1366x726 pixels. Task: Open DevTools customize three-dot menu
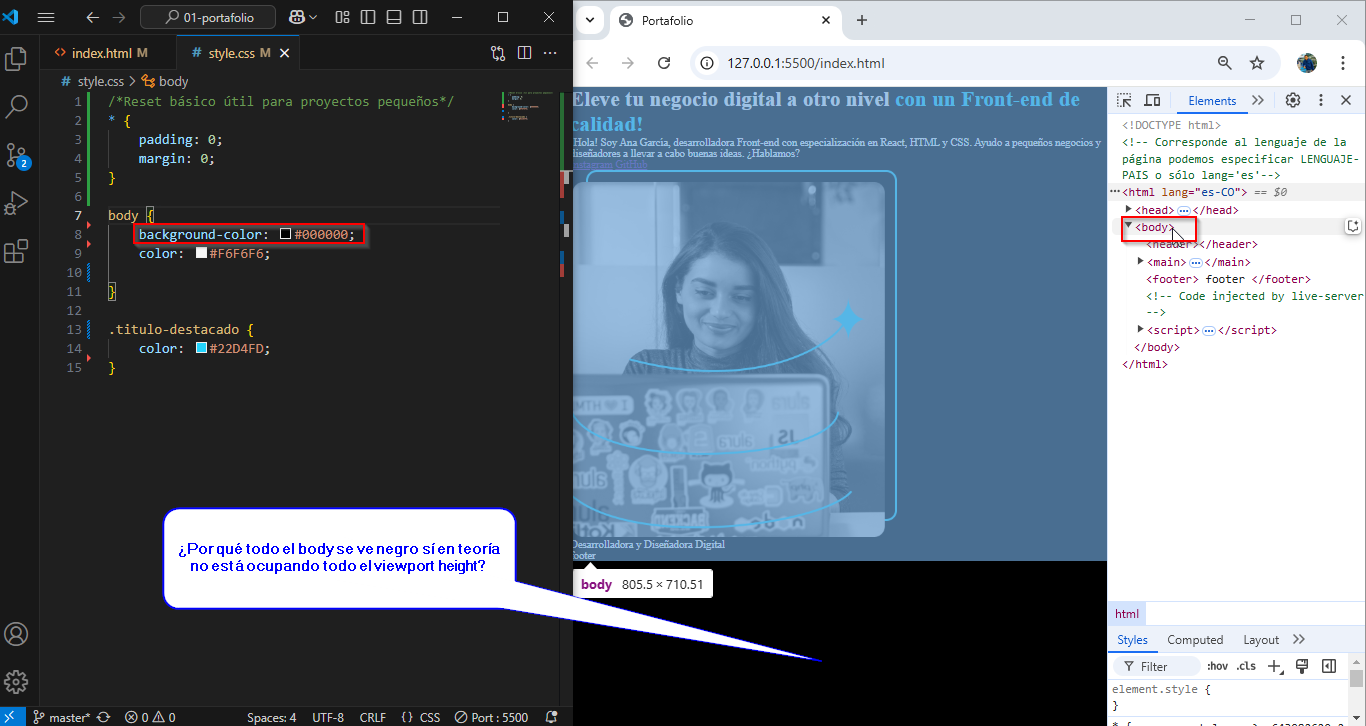click(1320, 100)
